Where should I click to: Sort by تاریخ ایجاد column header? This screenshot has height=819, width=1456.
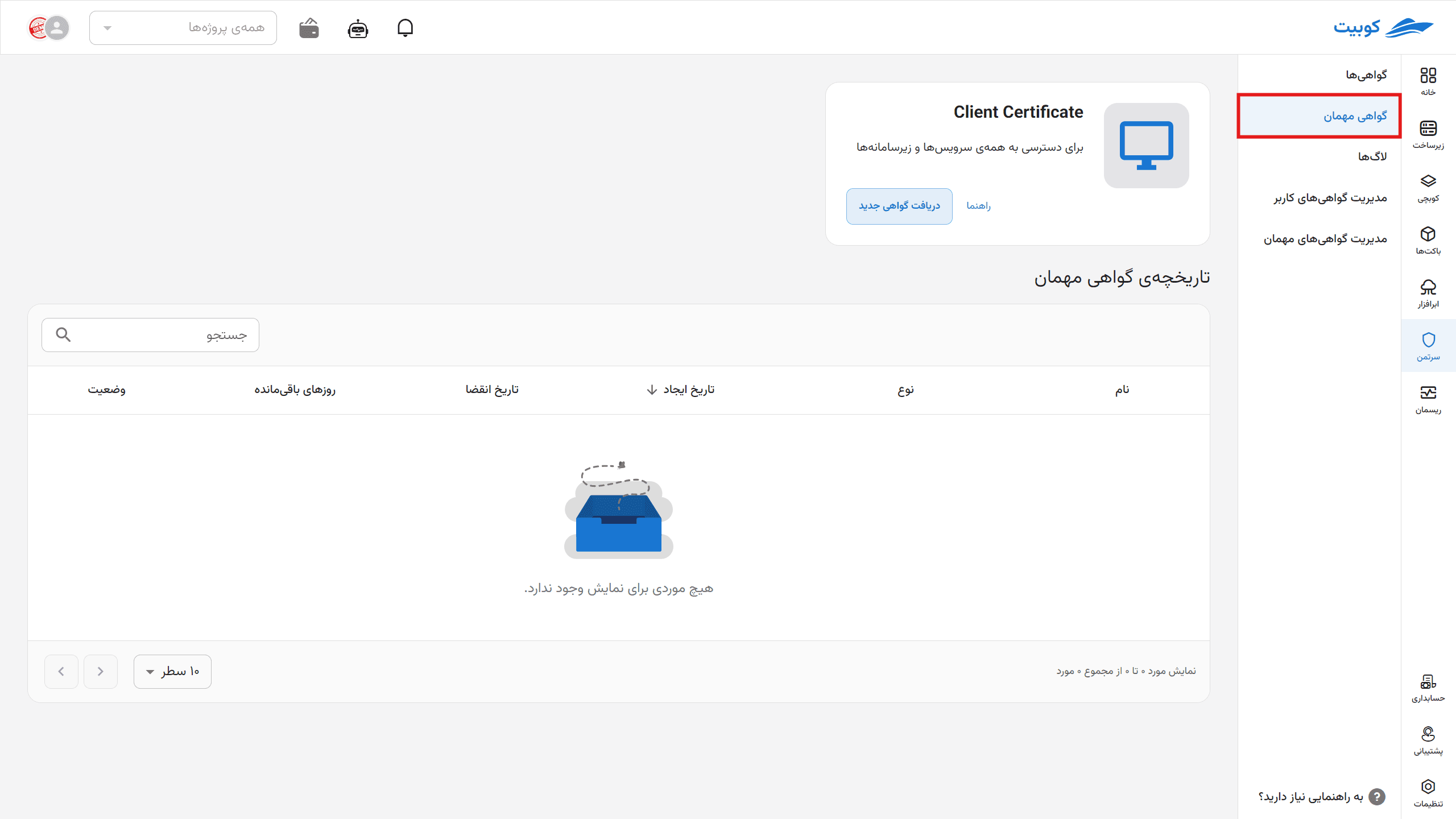tap(681, 390)
